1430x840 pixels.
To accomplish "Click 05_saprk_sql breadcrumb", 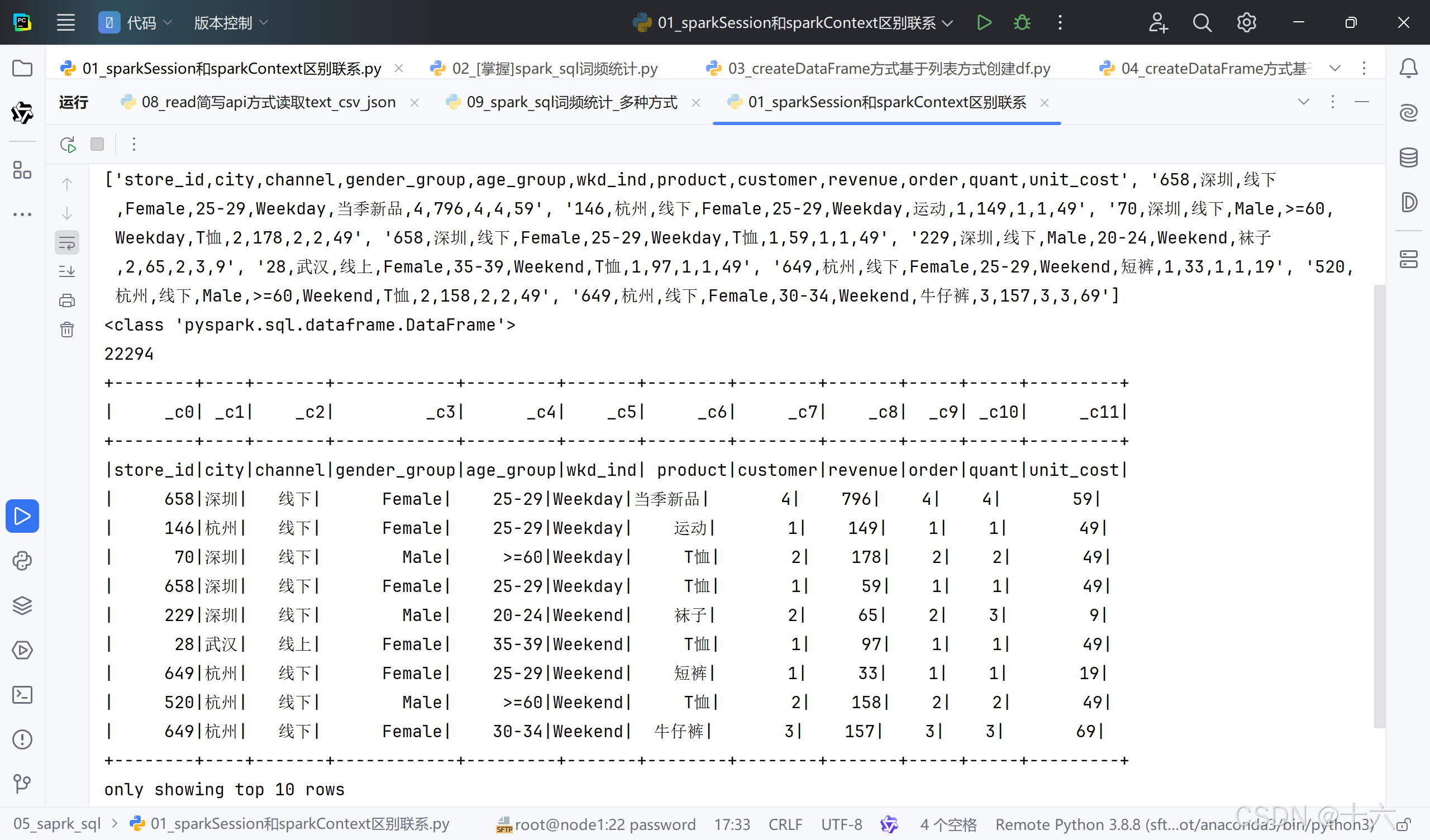I will click(x=57, y=824).
